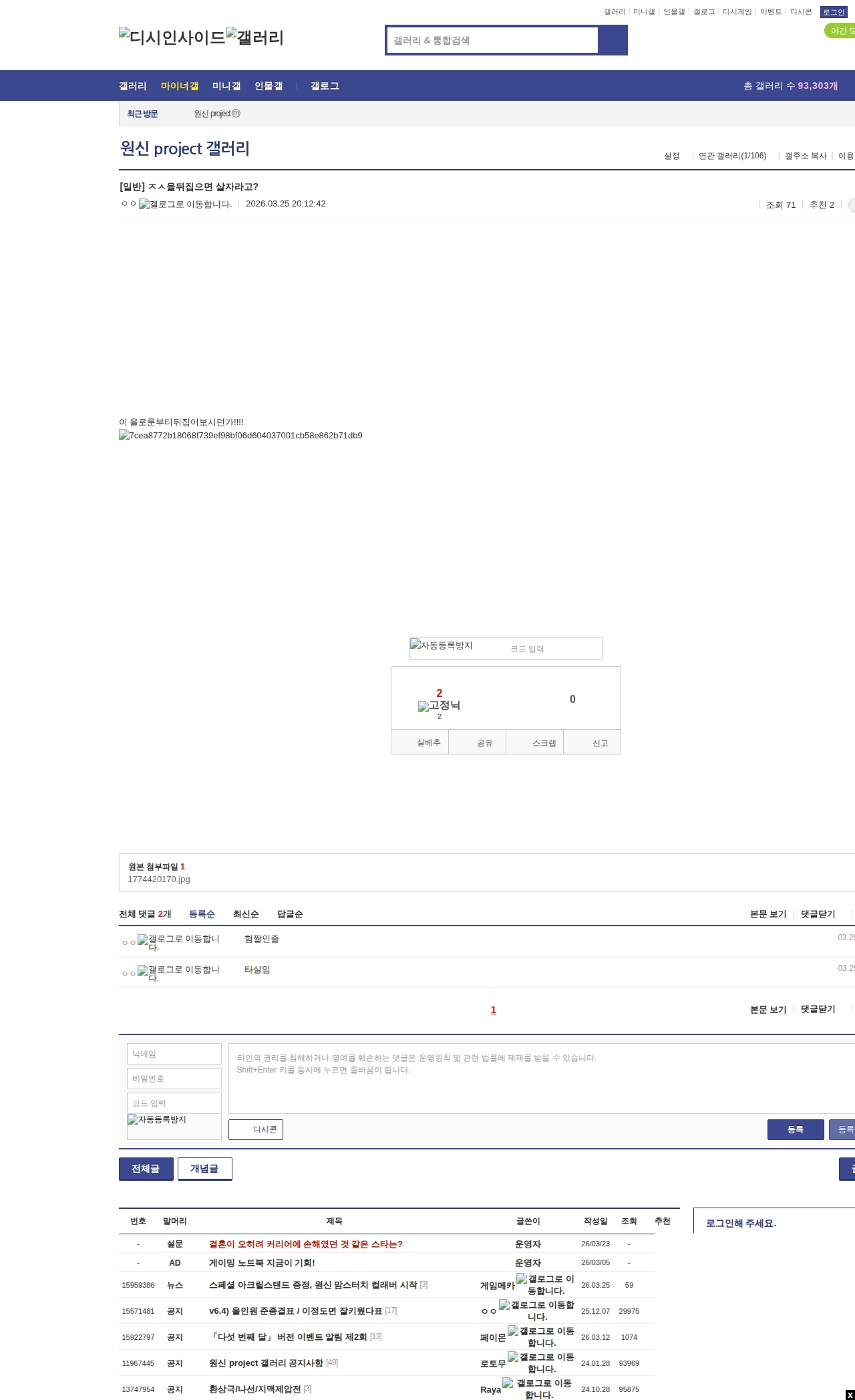This screenshot has width=855, height=1400.
Task: Open the recently visited 원신 project gallery link
Action: 217,114
